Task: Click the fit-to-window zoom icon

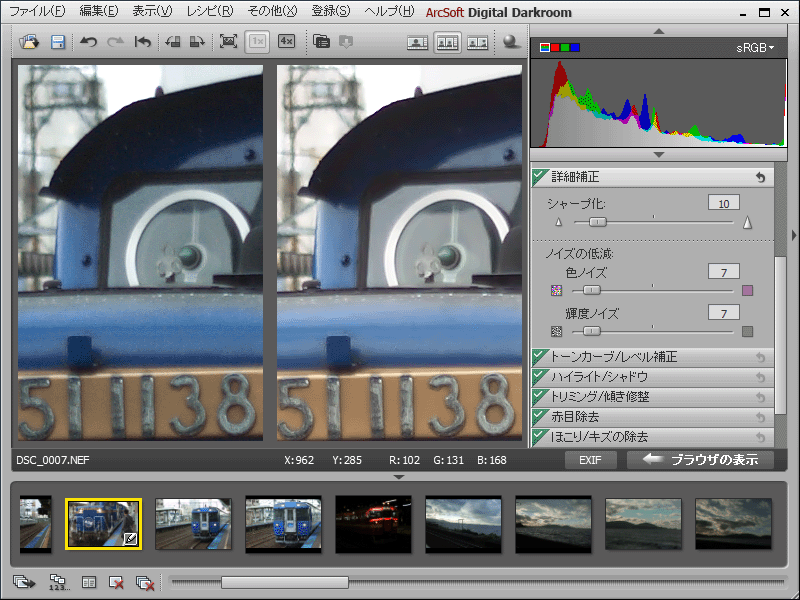Action: tap(228, 42)
